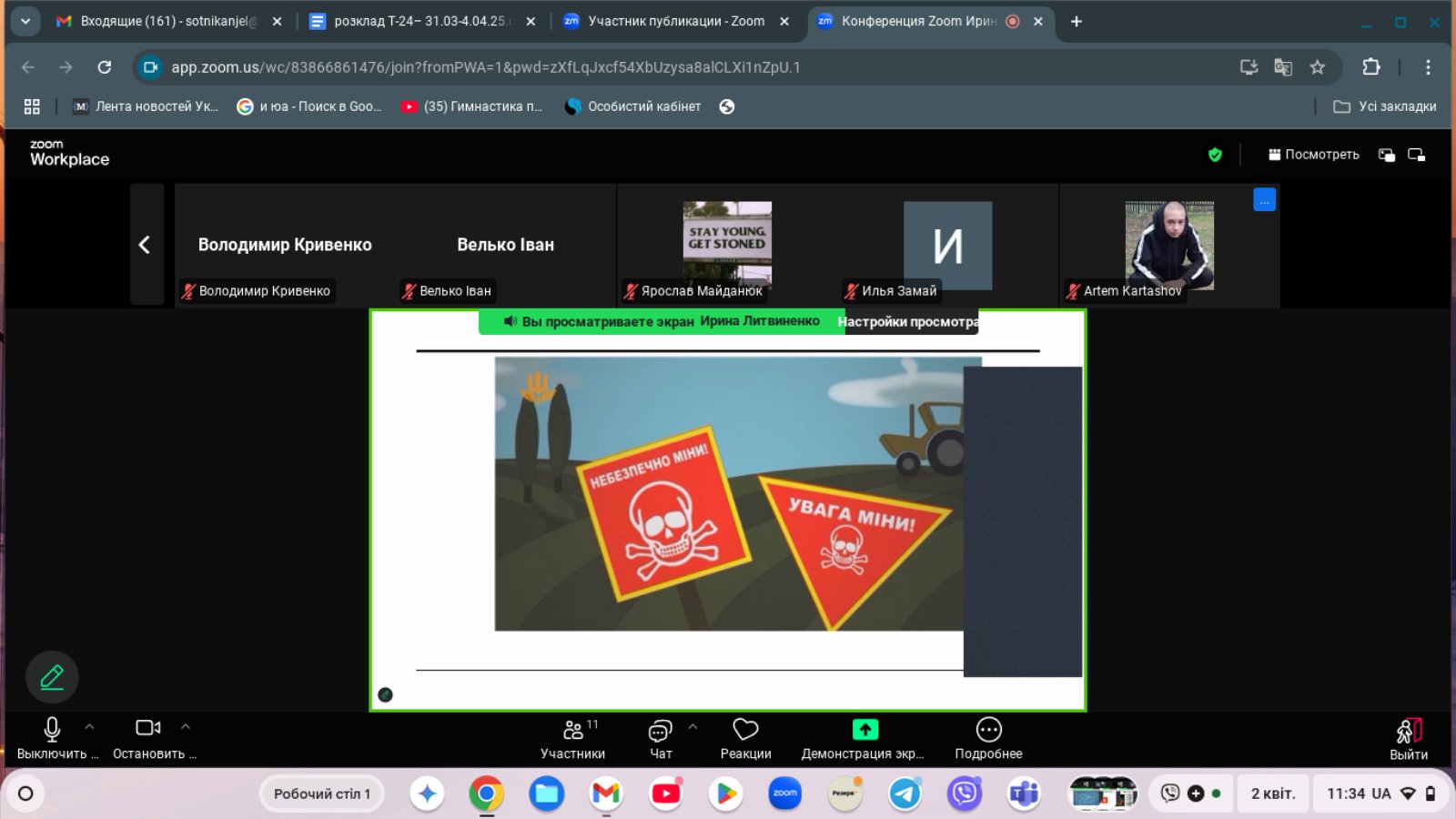Select Илья Замай participant avatar

[947, 245]
